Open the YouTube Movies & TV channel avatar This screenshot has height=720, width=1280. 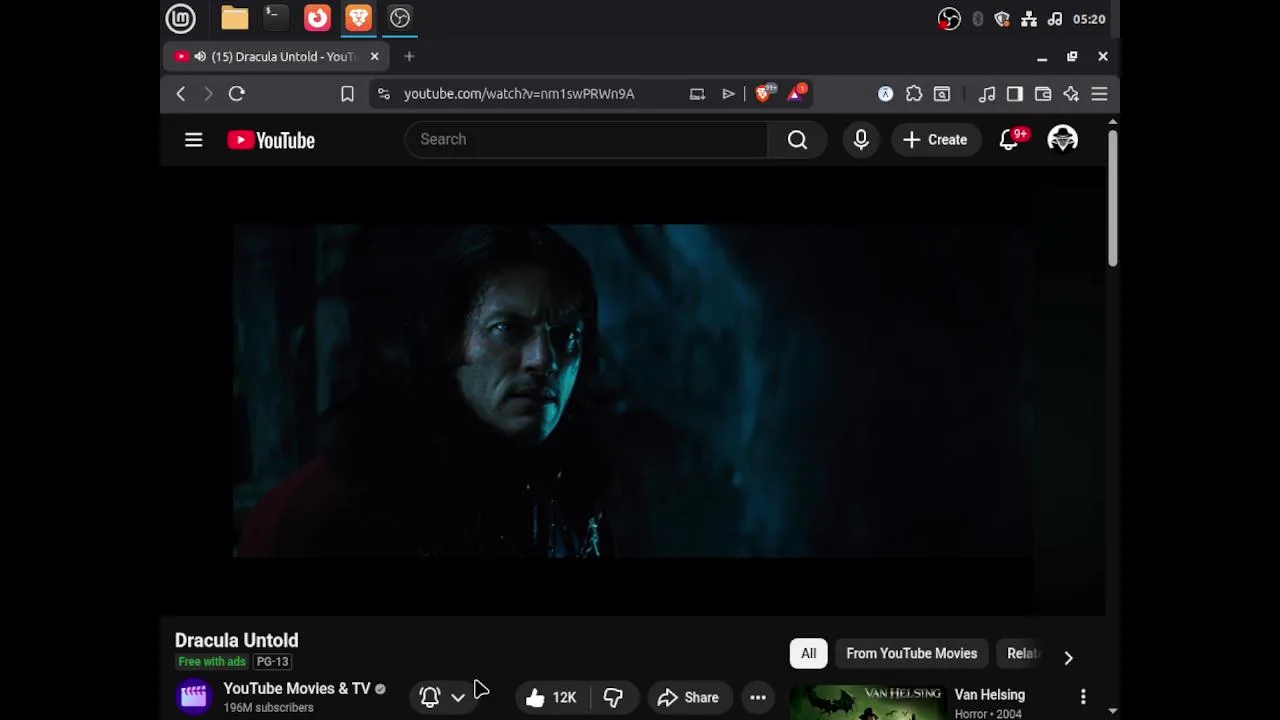(193, 696)
